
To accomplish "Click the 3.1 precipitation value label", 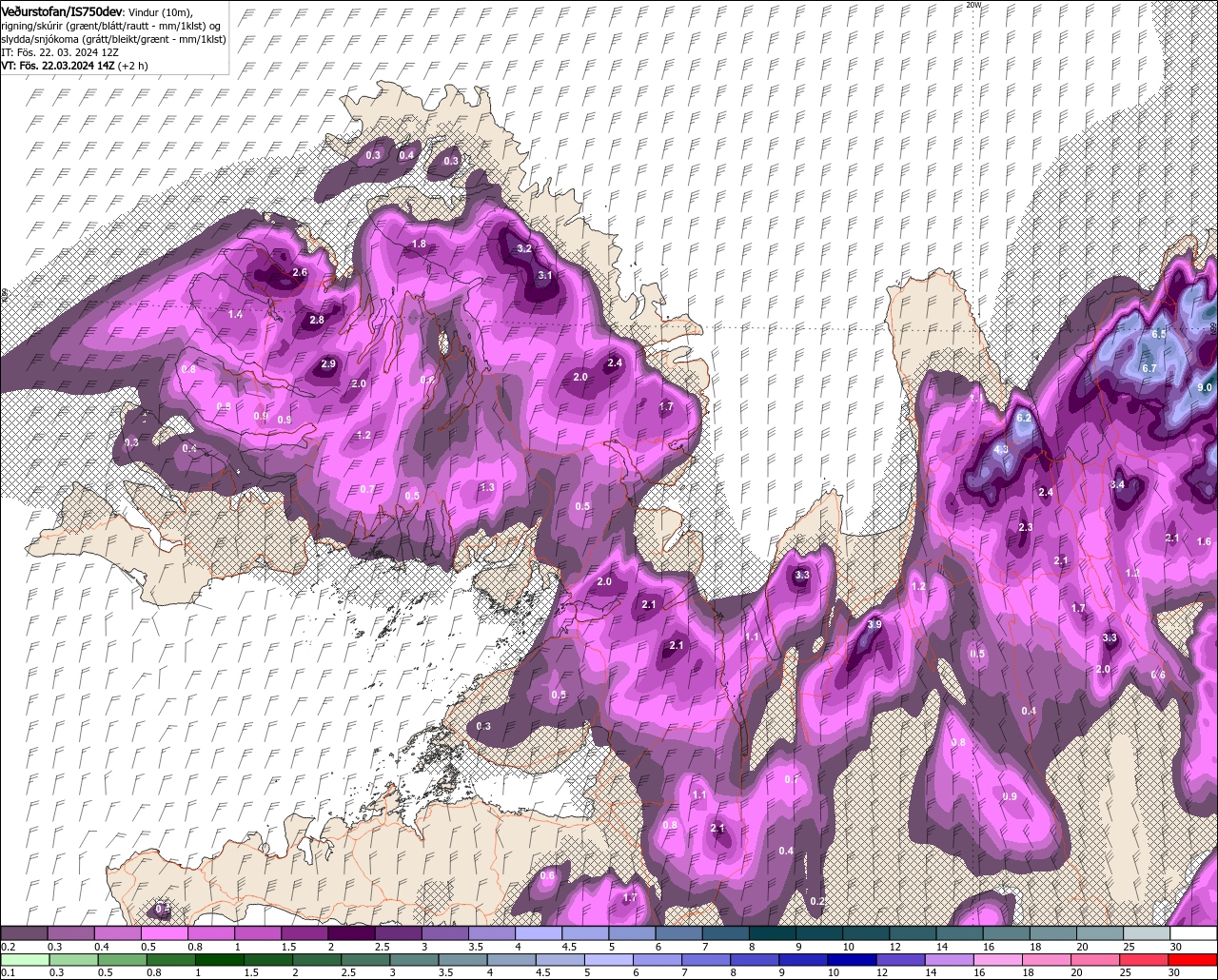I will click(x=545, y=275).
